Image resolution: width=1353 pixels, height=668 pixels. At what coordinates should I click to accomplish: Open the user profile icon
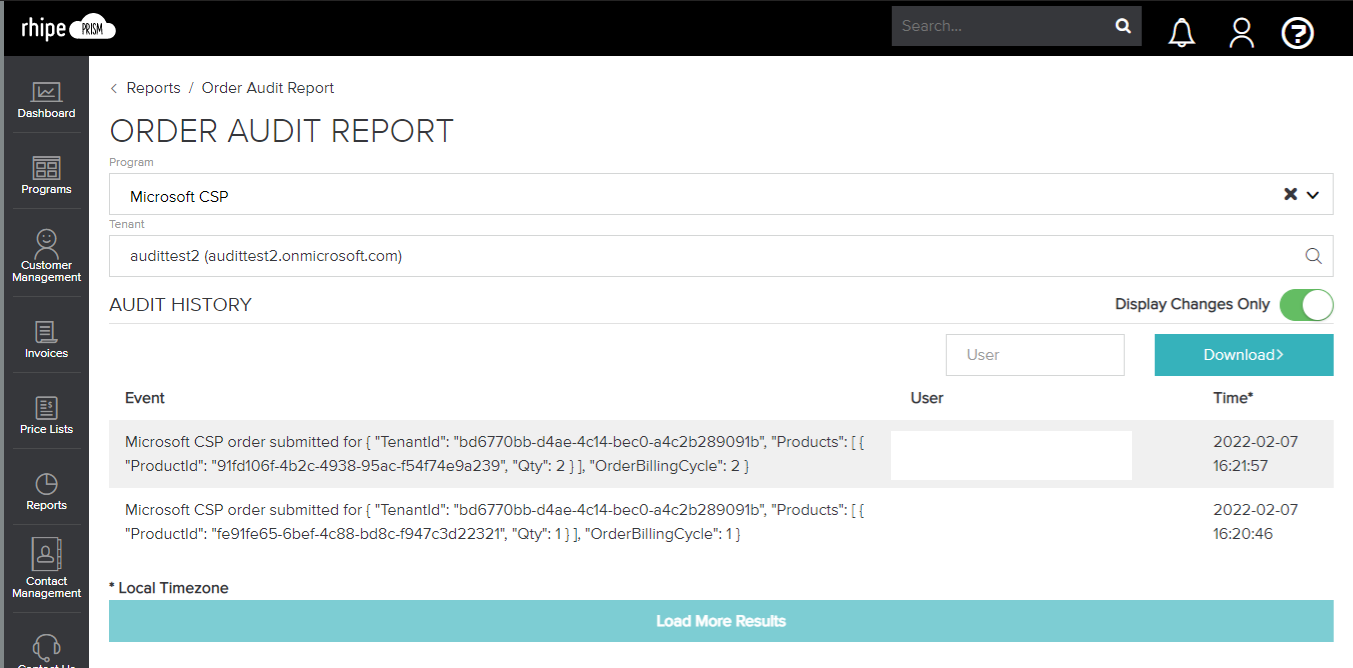1241,32
